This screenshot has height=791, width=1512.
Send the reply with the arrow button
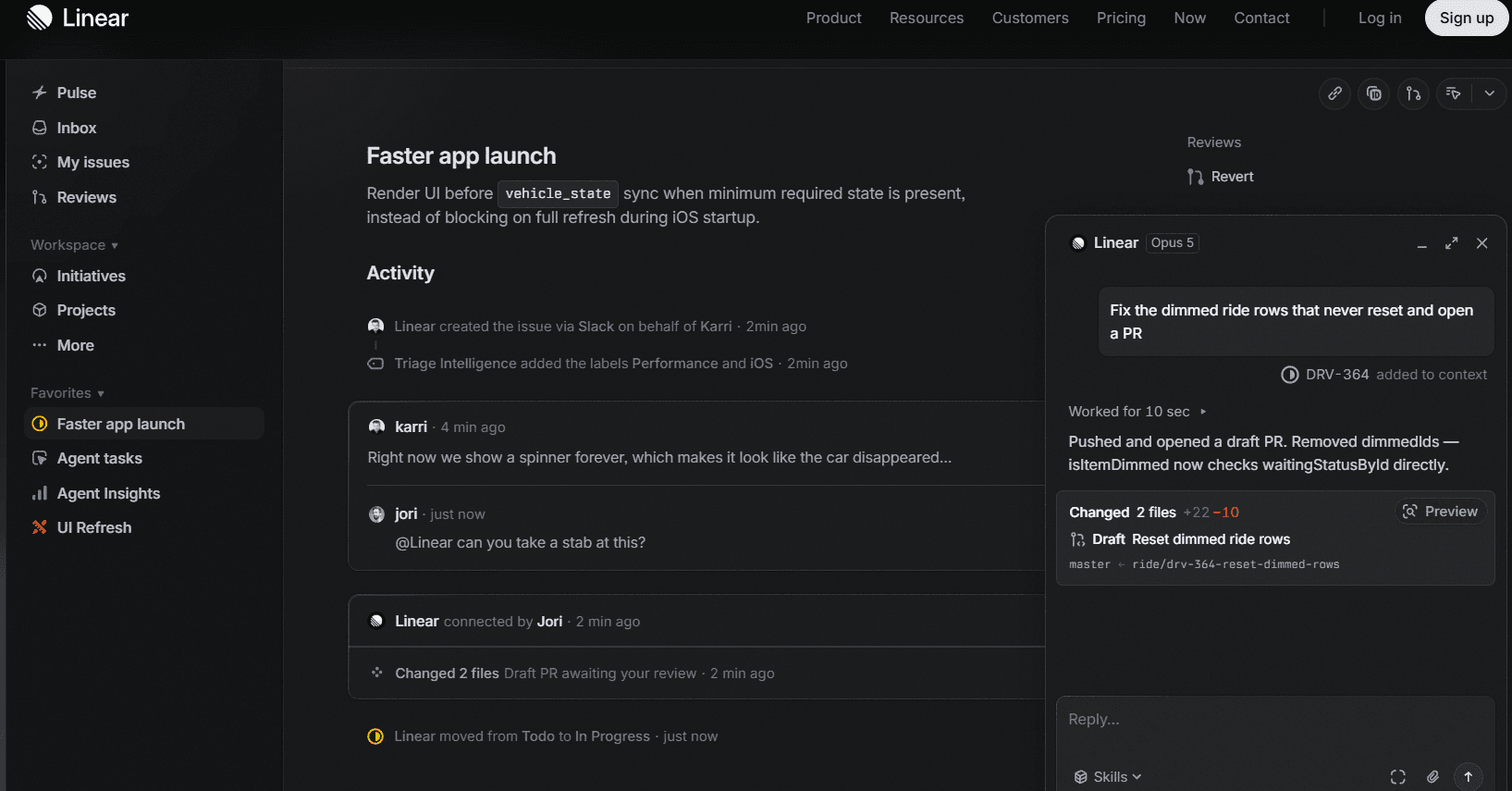pos(1469,777)
